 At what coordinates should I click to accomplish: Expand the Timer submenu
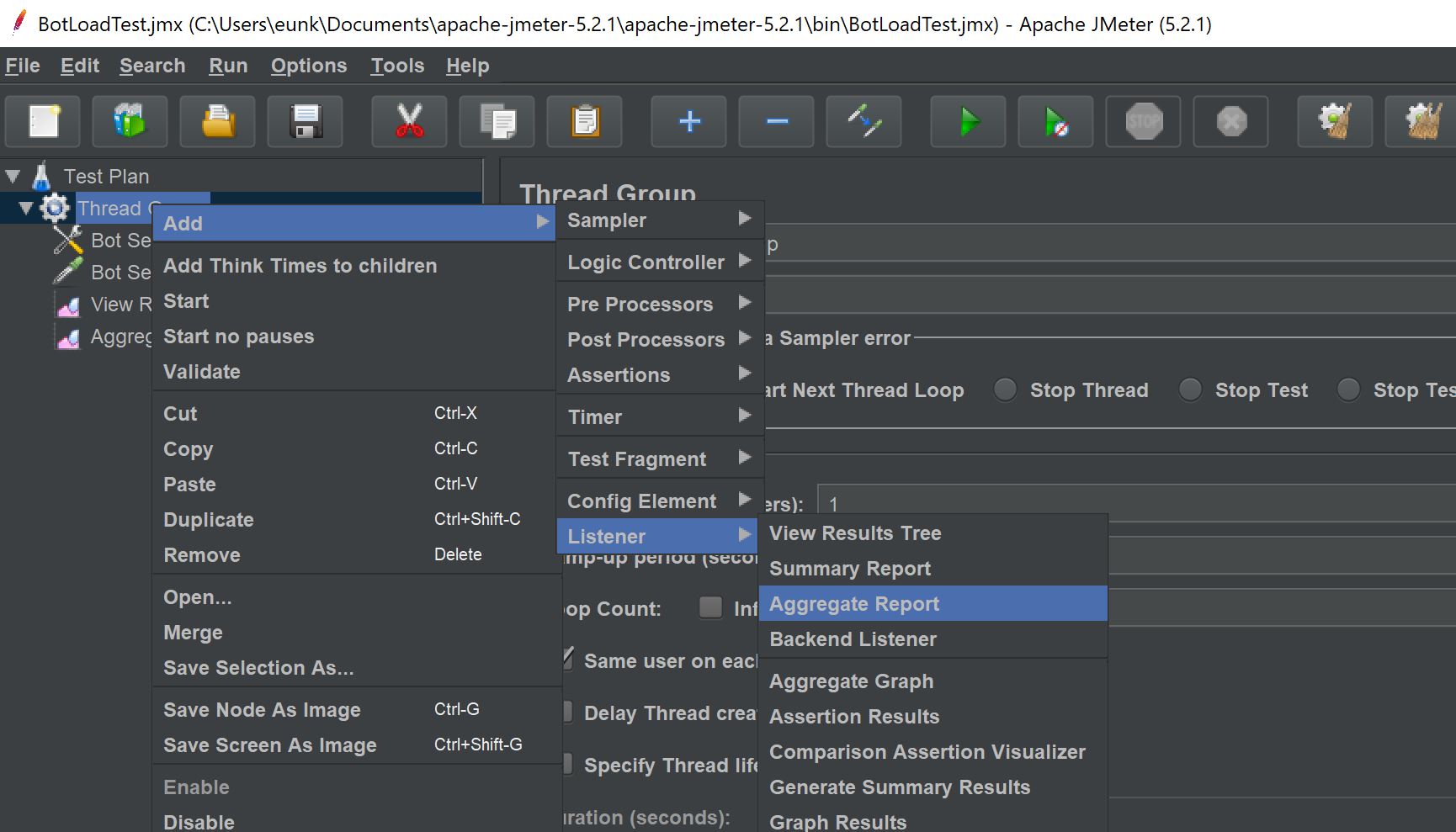tap(661, 416)
